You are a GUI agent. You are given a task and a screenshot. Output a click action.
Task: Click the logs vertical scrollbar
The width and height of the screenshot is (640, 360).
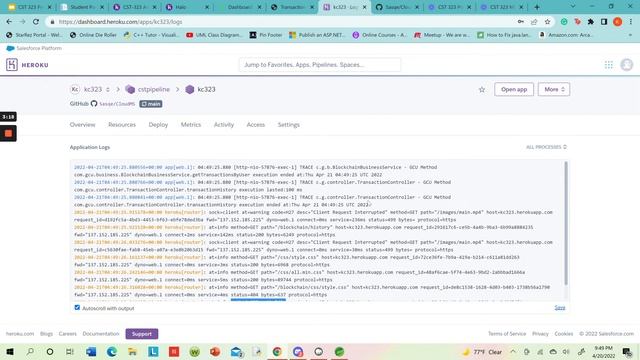click(x=566, y=224)
